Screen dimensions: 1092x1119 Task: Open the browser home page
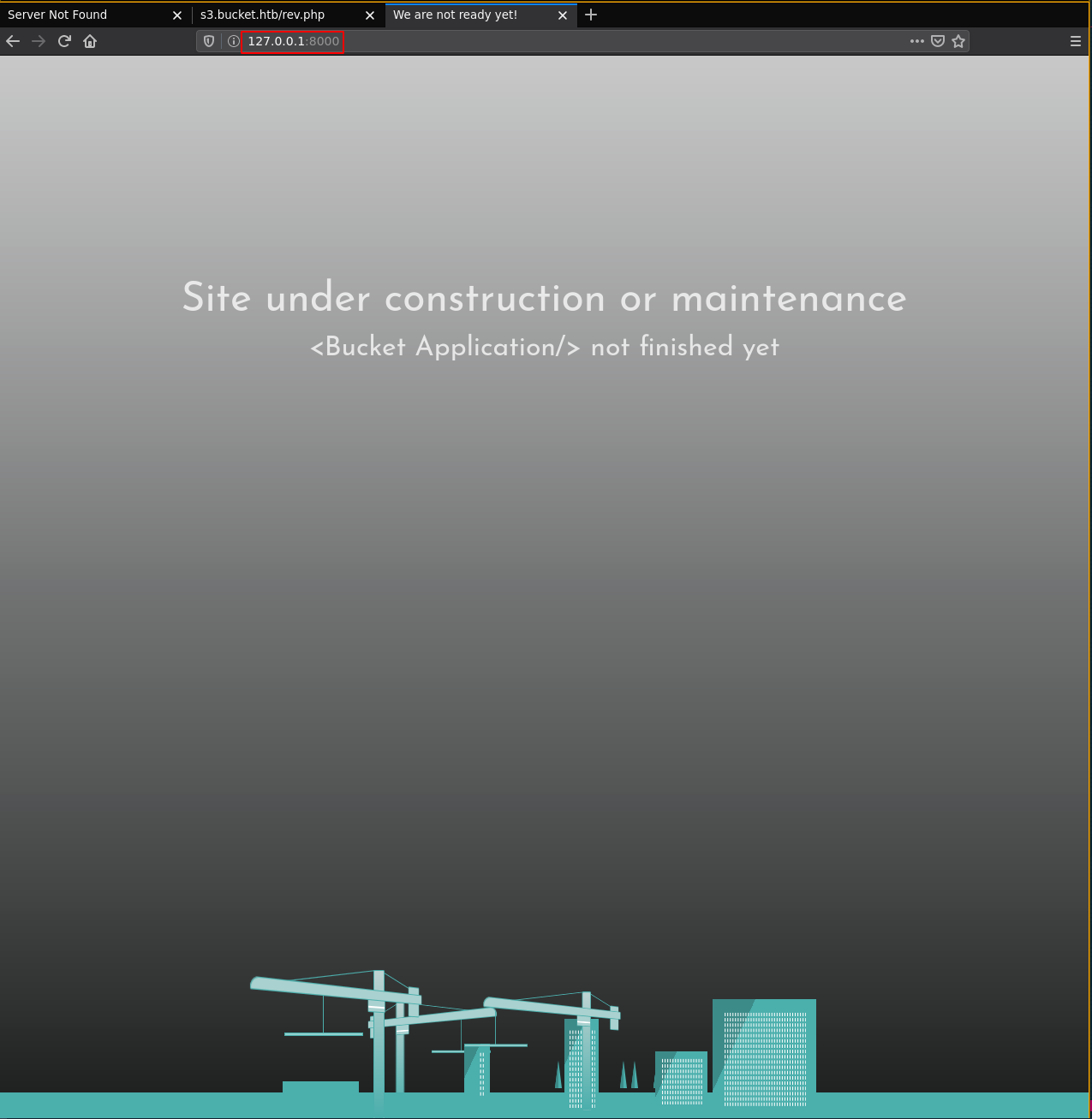[90, 41]
